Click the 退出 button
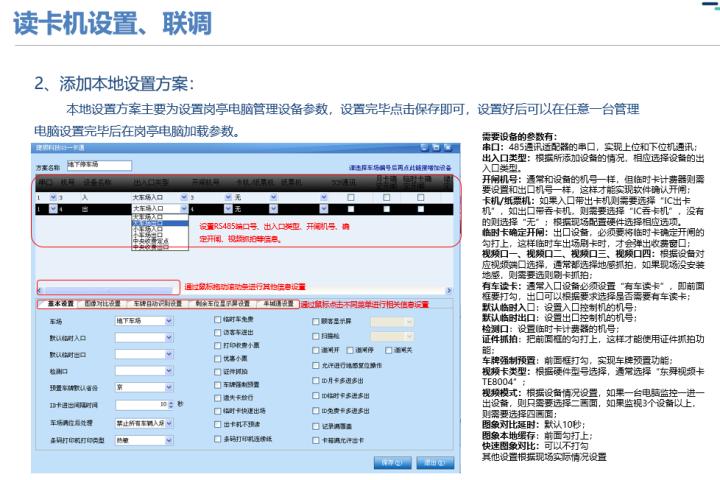720x480 pixels. pyautogui.click(x=435, y=463)
